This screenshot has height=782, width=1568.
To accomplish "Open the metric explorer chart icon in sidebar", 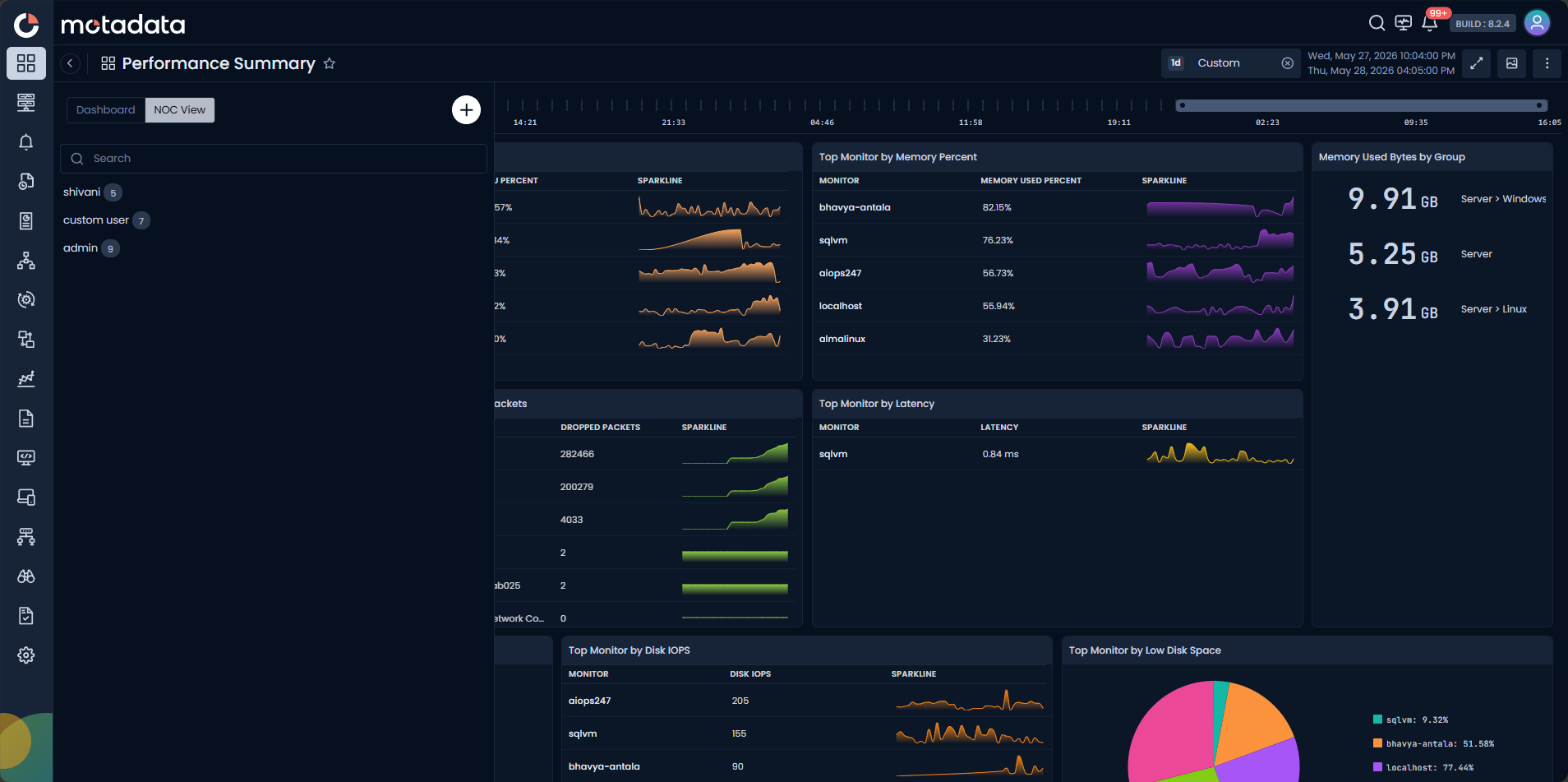I will [x=26, y=379].
